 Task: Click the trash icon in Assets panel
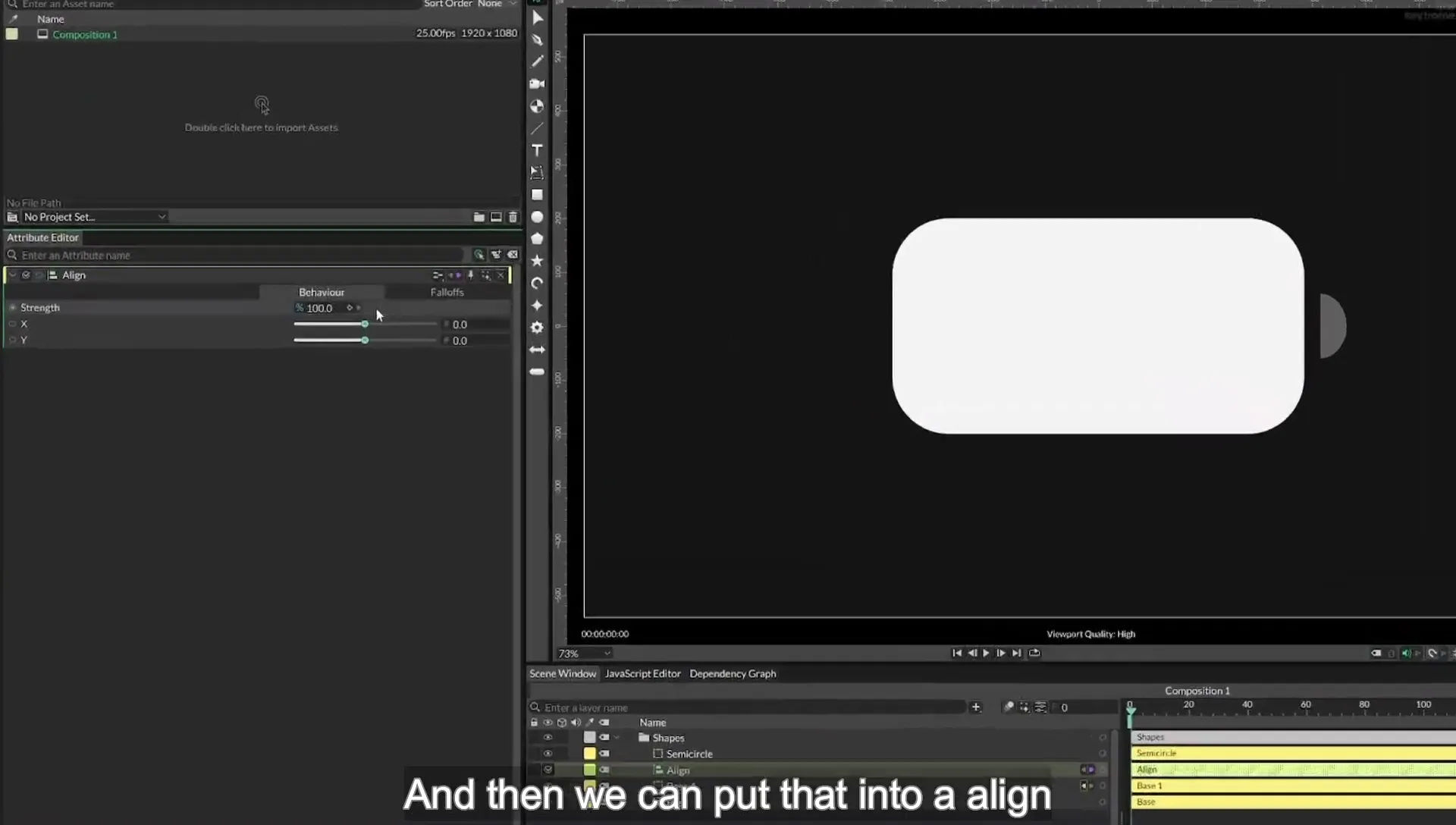coord(513,217)
